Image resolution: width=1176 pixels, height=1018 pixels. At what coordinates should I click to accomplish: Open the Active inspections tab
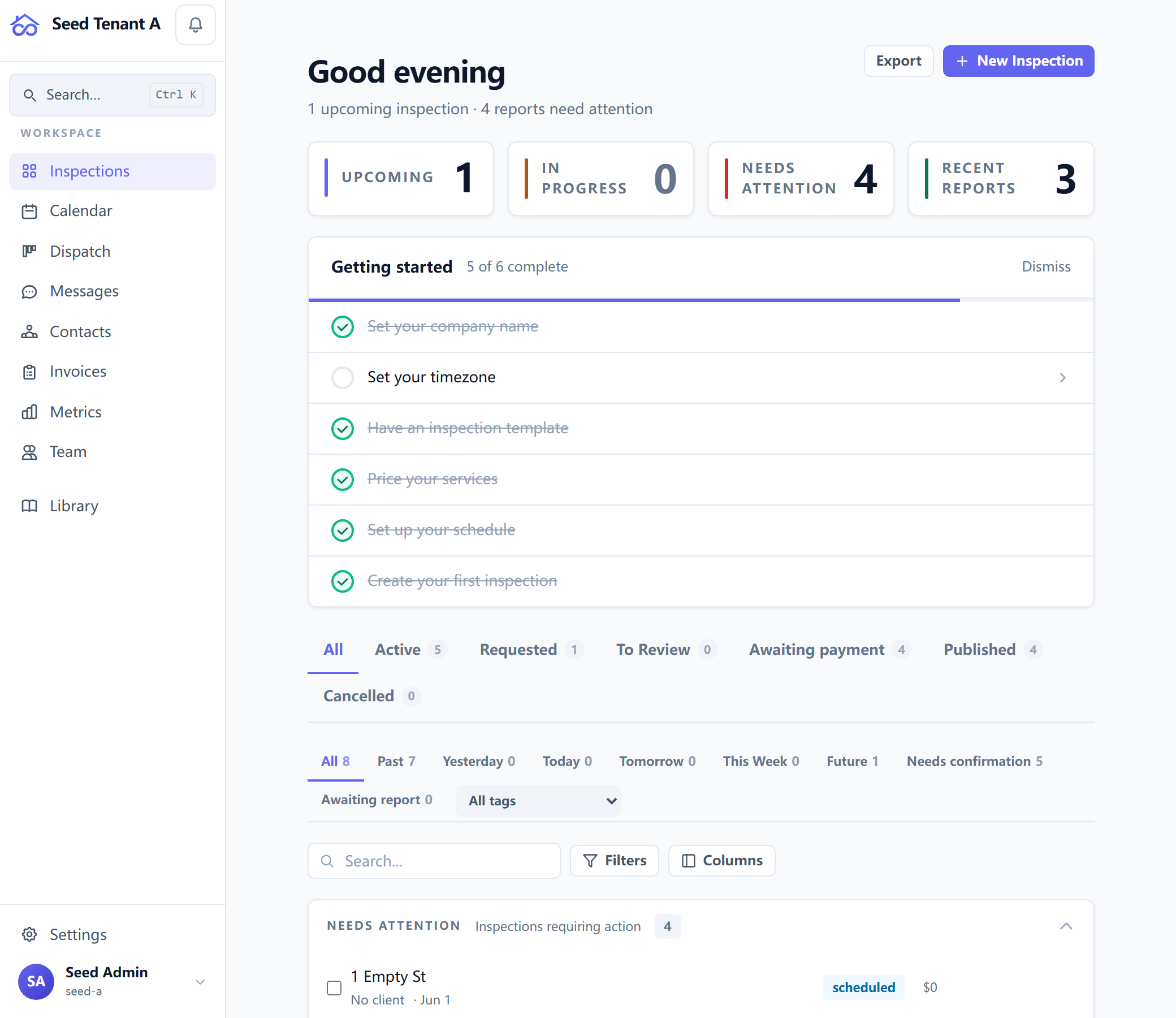pos(410,649)
